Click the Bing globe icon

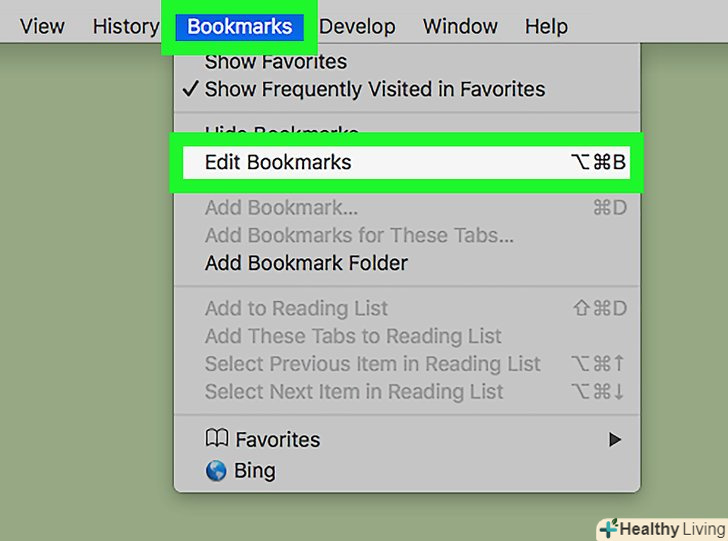pyautogui.click(x=216, y=471)
